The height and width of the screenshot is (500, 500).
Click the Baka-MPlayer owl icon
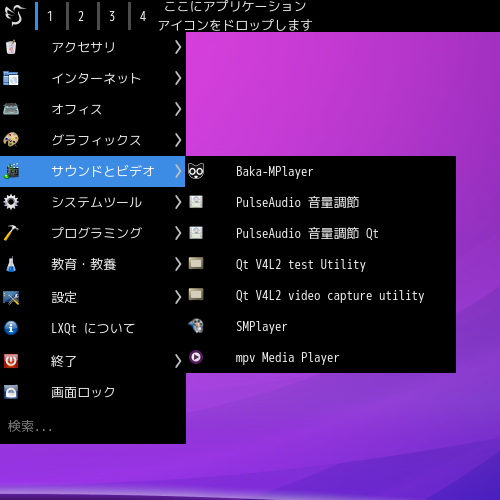[x=196, y=171]
